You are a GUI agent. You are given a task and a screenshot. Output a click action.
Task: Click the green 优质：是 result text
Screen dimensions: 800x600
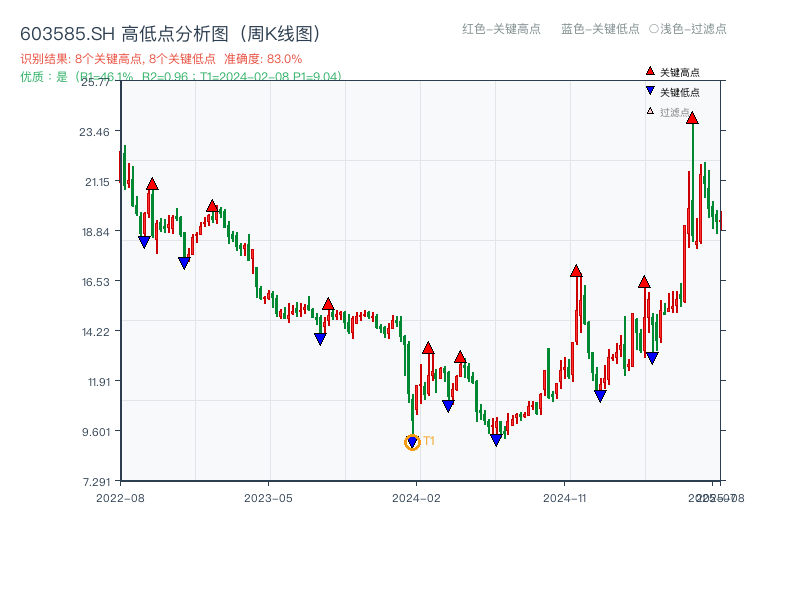tap(46, 75)
